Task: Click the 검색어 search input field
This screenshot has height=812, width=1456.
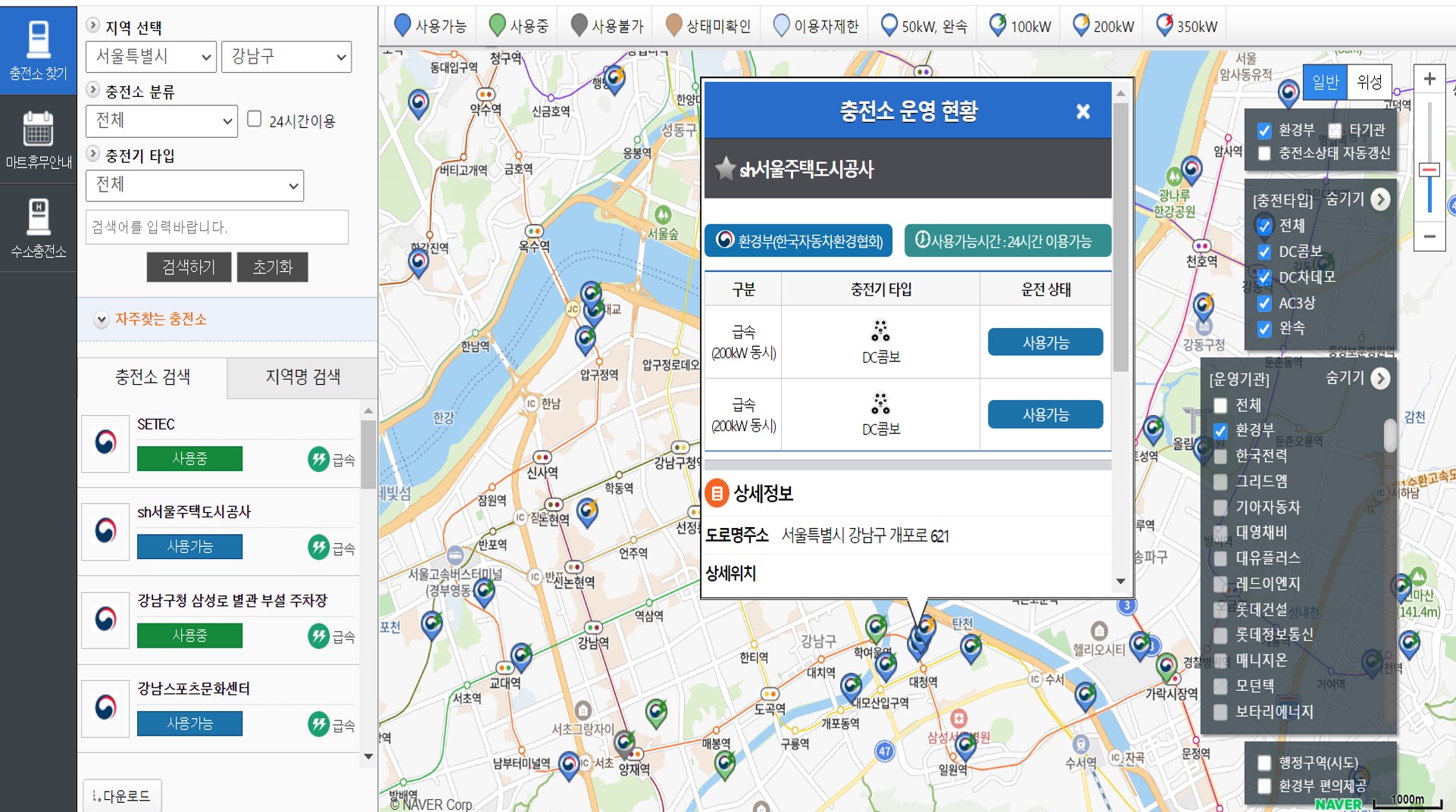Action: (x=217, y=227)
